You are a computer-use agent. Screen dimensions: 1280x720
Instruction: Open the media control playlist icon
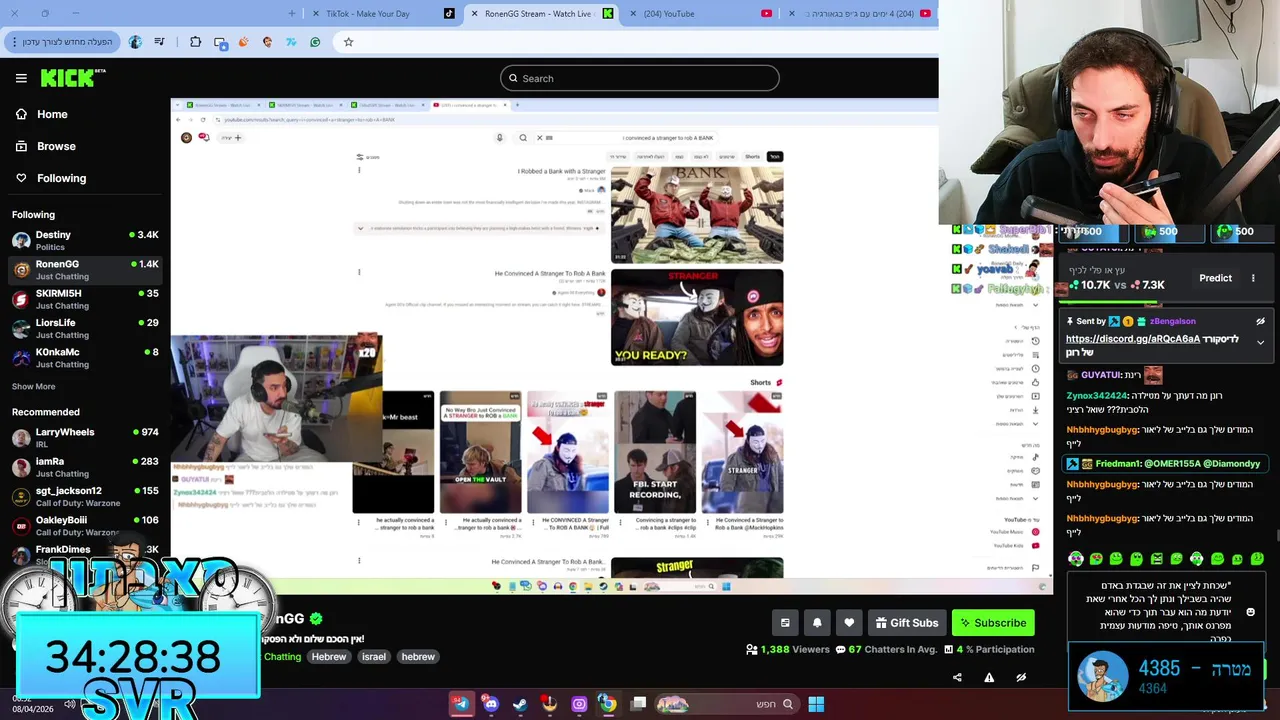159,42
